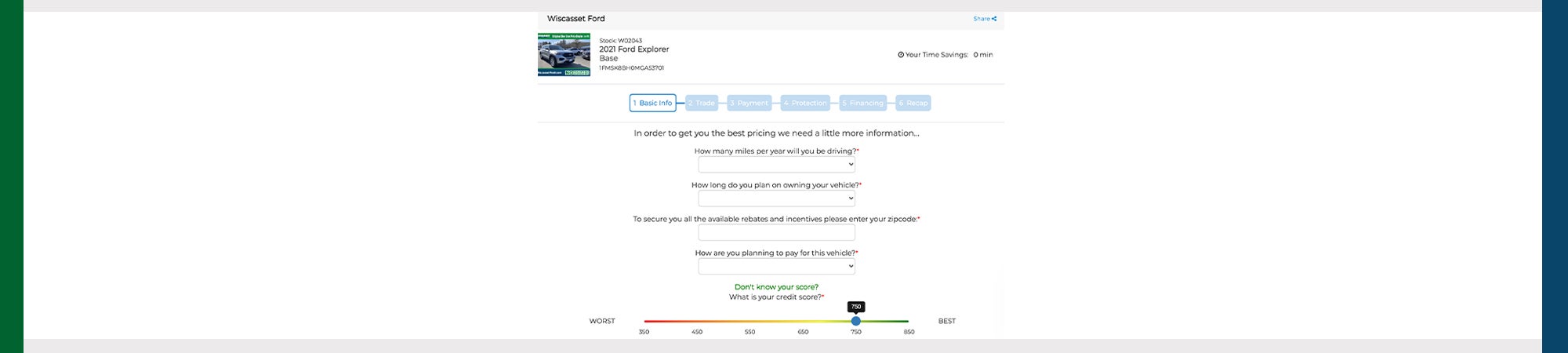
Task: Set credit score slider to 850 end
Action: pyautogui.click(x=908, y=321)
